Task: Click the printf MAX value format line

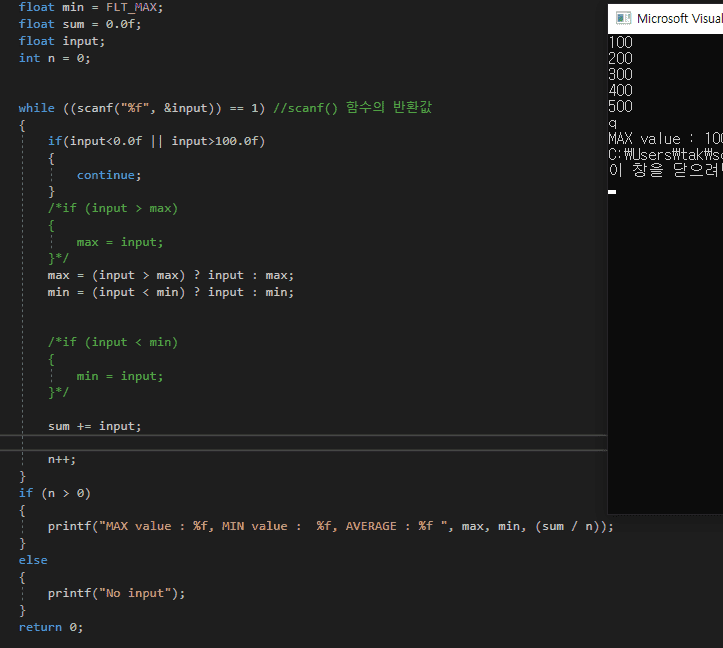Action: click(x=331, y=526)
